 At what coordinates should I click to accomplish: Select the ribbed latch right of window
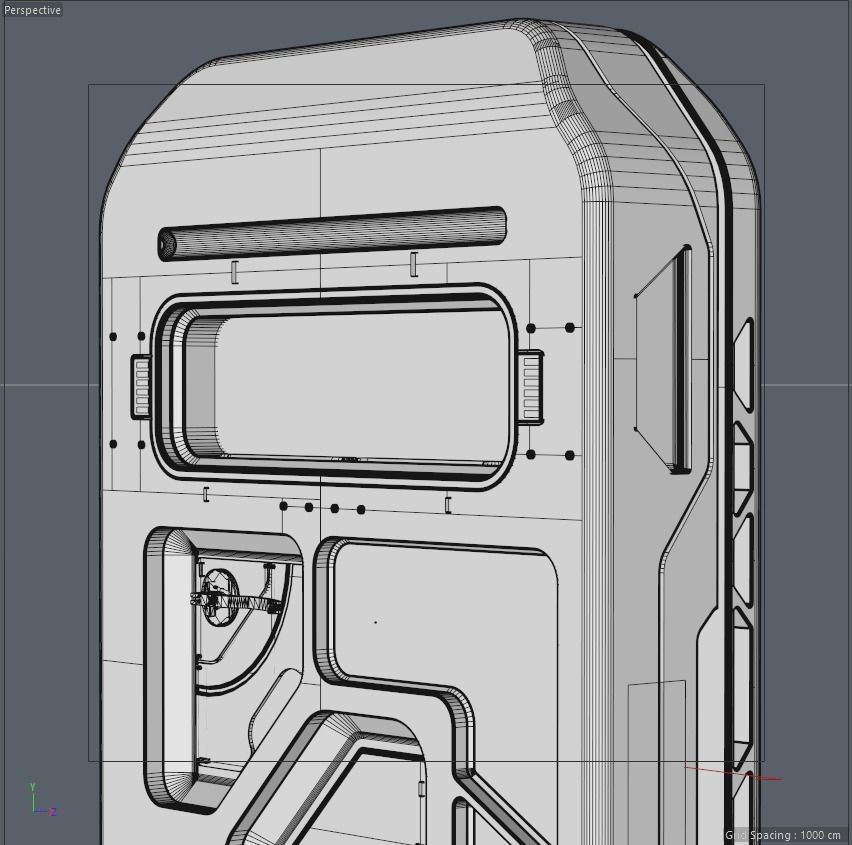530,387
